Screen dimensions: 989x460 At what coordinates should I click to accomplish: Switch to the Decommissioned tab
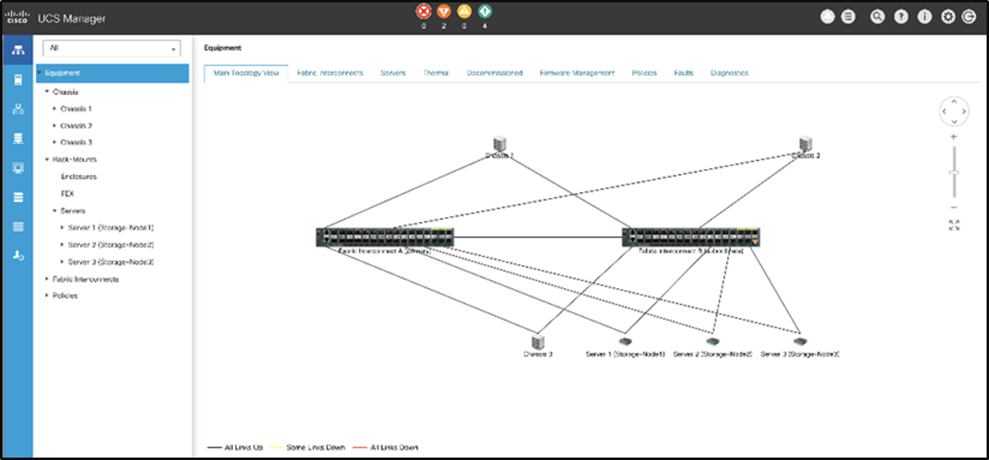pos(494,73)
